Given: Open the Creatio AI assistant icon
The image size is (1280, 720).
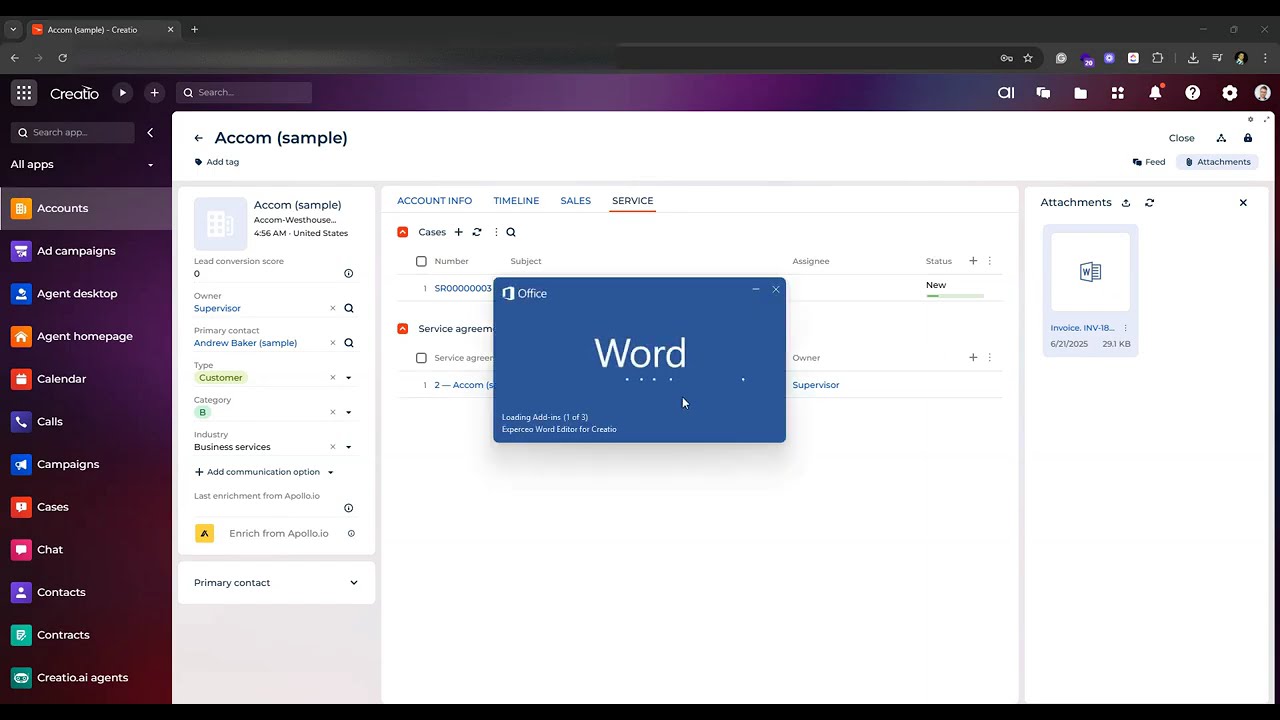Looking at the screenshot, I should (1006, 93).
